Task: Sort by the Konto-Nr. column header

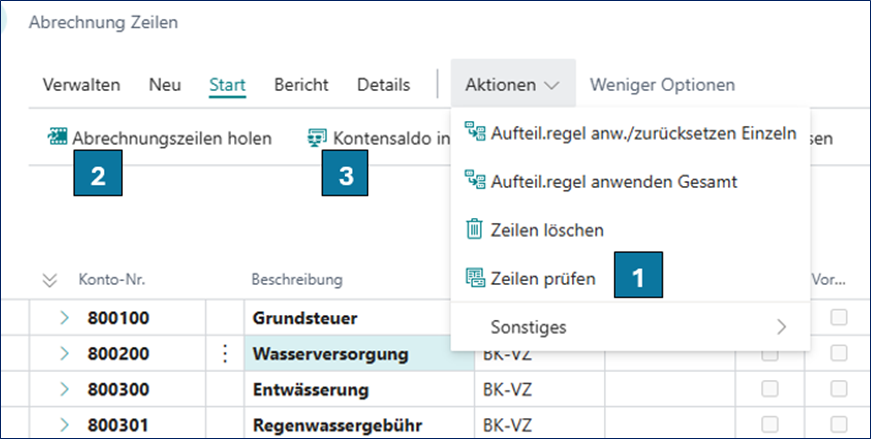Action: (x=112, y=280)
